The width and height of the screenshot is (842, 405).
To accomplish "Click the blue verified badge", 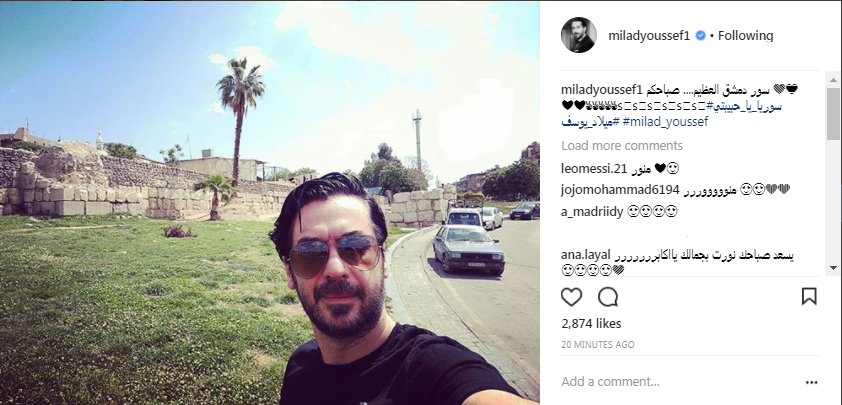I will pyautogui.click(x=701, y=36).
